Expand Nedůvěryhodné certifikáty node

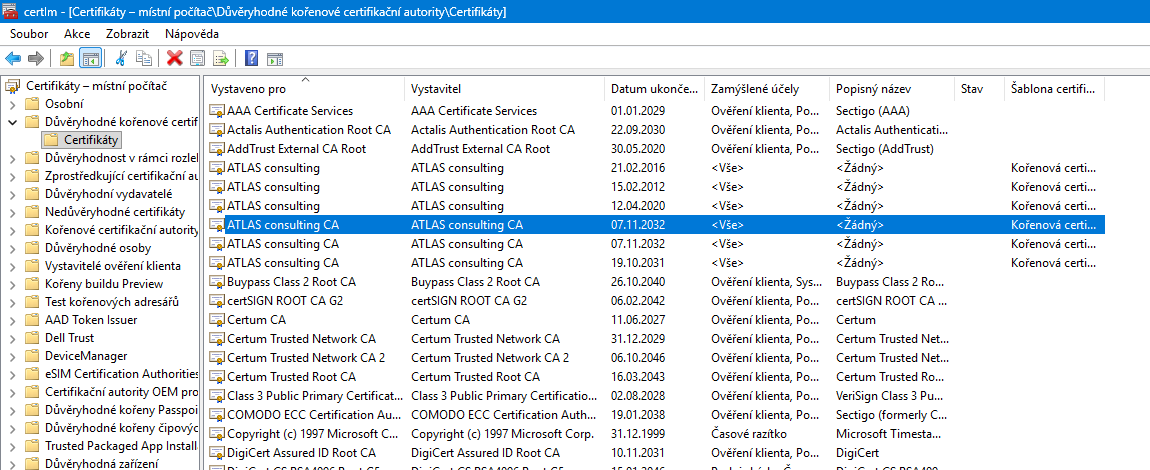(x=12, y=212)
